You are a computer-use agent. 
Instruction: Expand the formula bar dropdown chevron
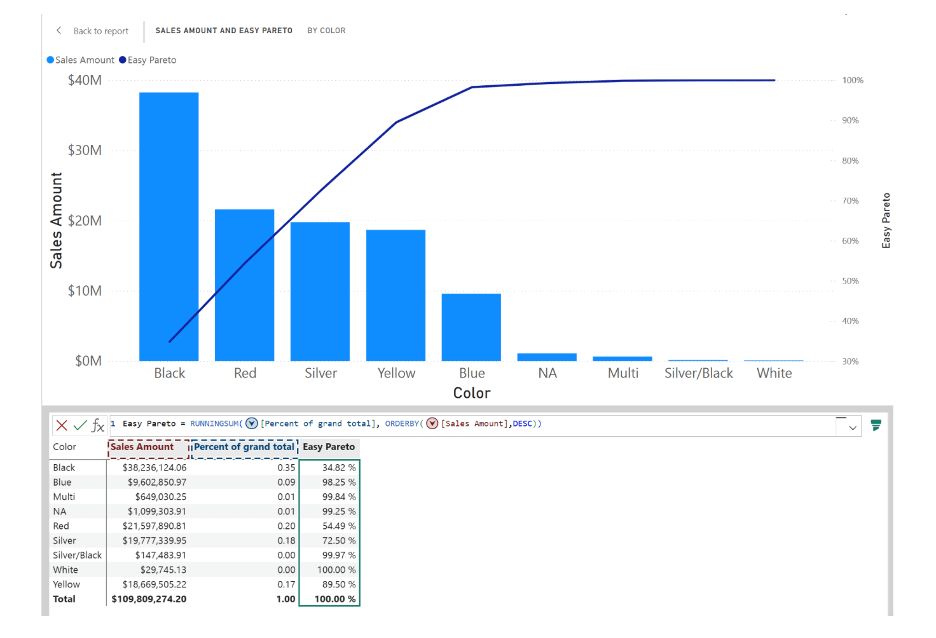point(852,427)
